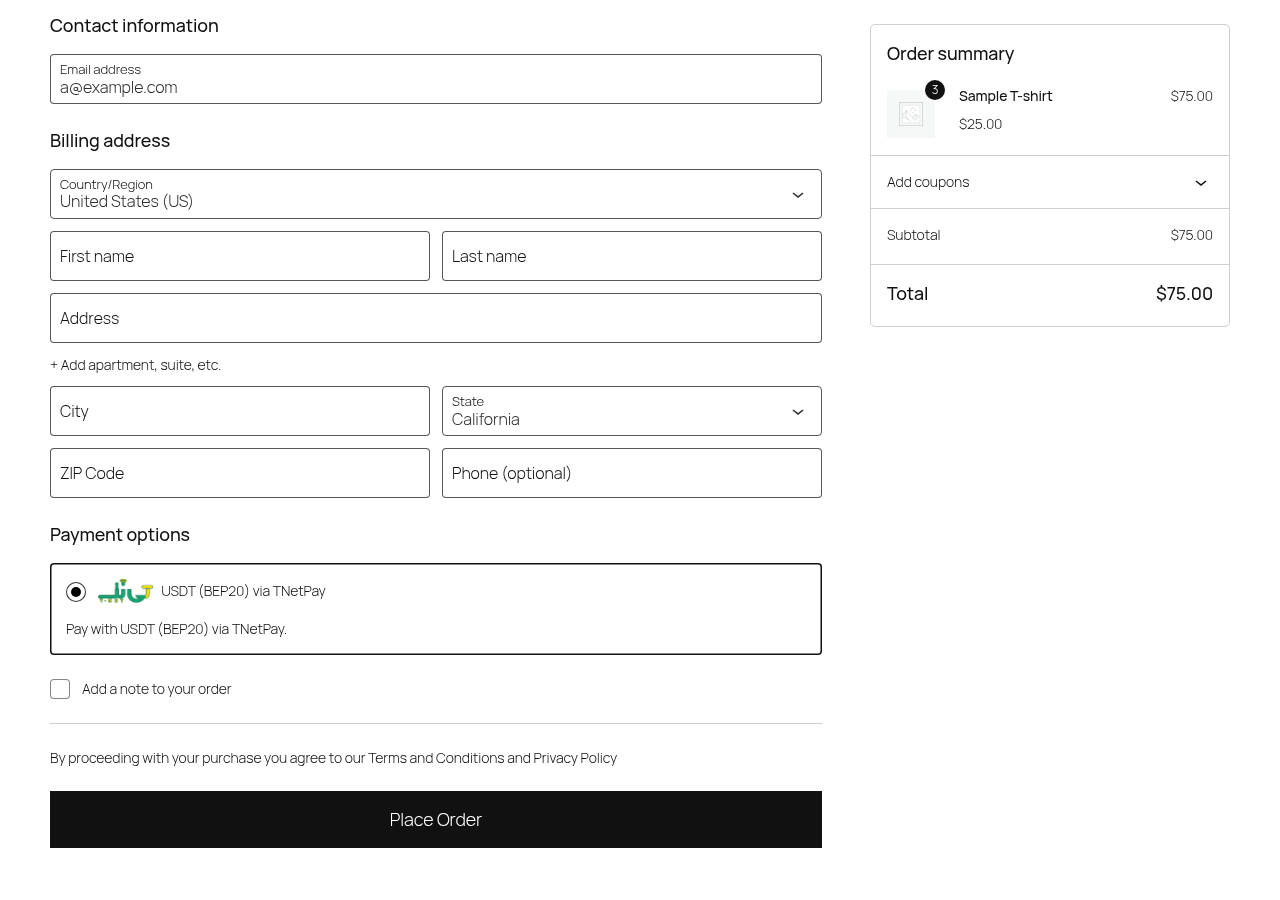Focus the Phone (optional) field
The height and width of the screenshot is (900, 1280).
tap(632, 473)
